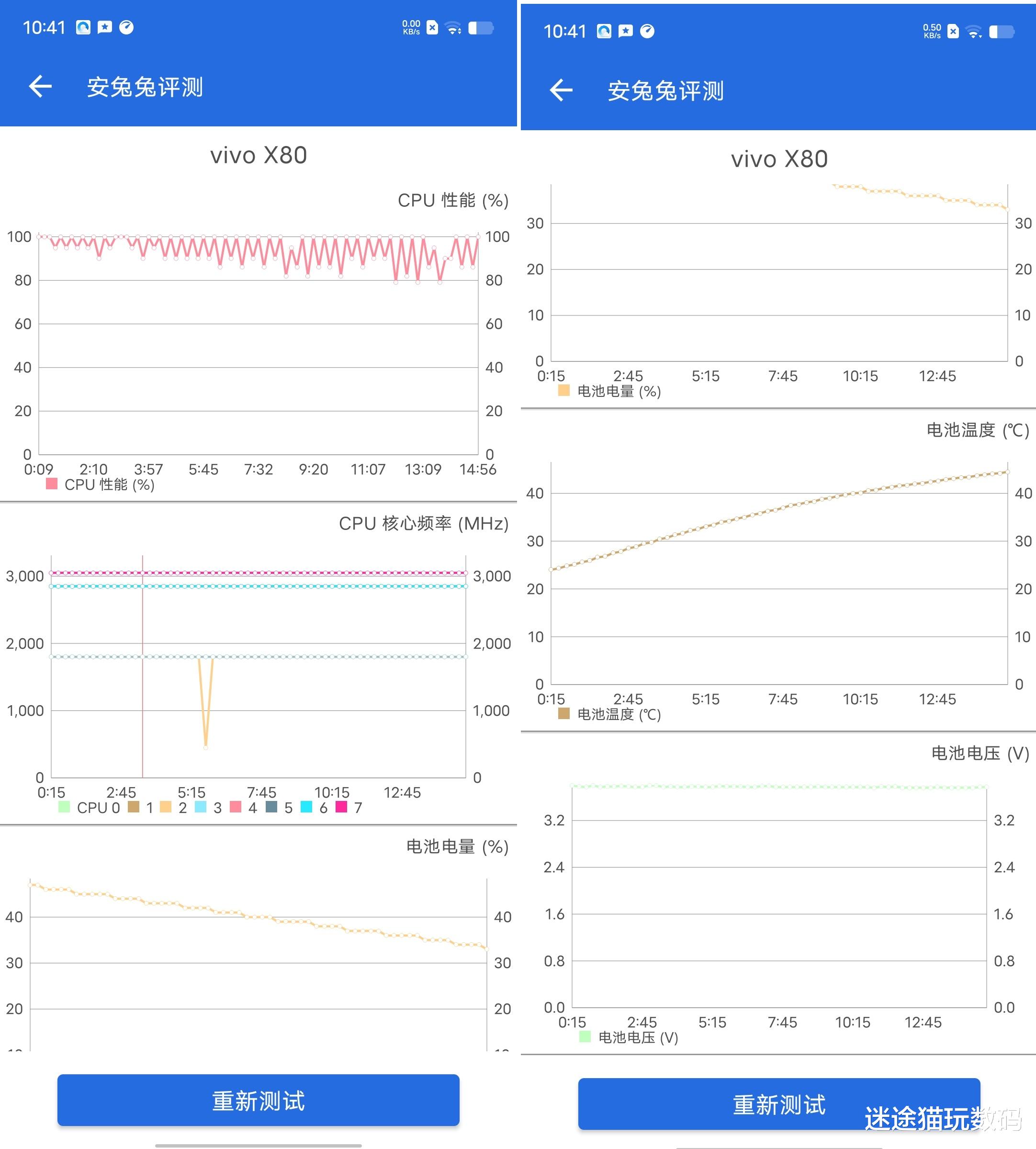Tap the back arrow in the right screenshot
The height and width of the screenshot is (1149, 1036).
coord(561,90)
